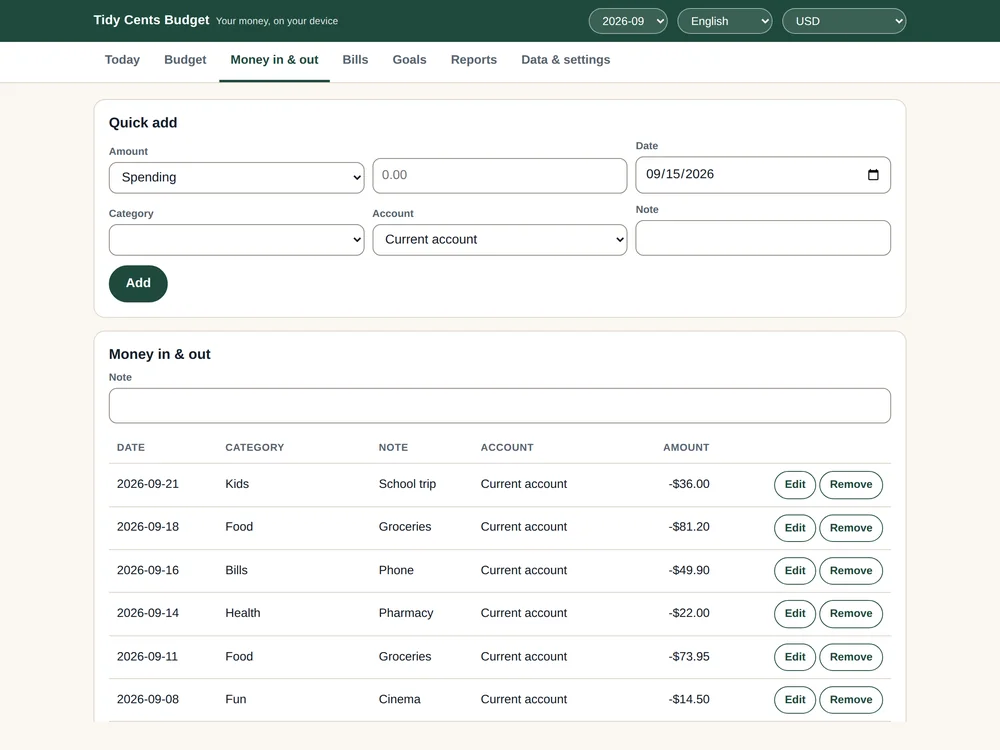Screen dimensions: 1000x750
Task: Open the English language dropdown
Action: click(x=724, y=21)
